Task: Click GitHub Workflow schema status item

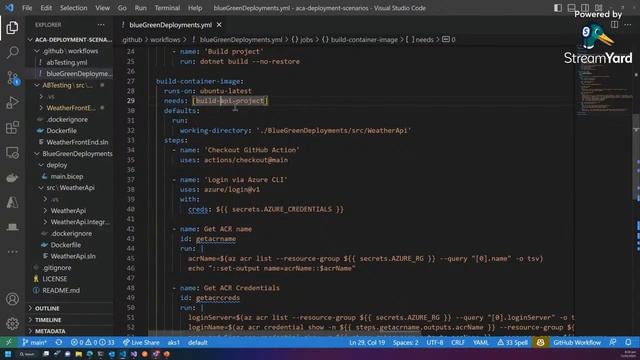Action: coord(577,342)
